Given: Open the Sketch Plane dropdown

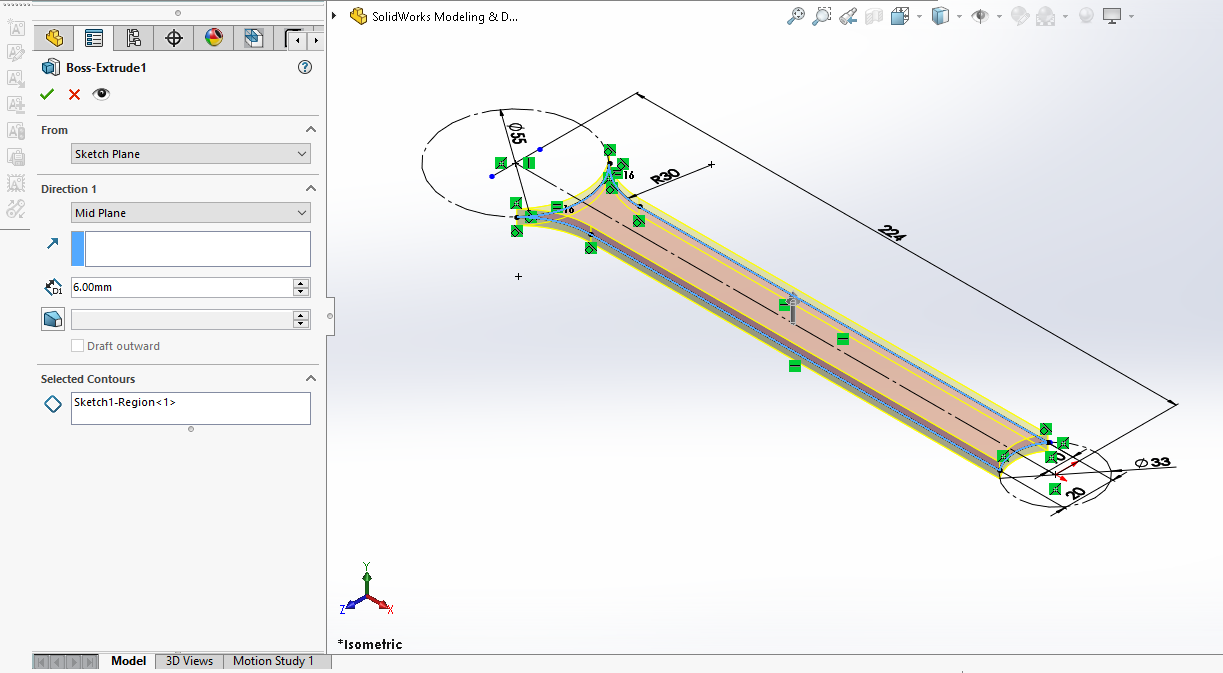Looking at the screenshot, I should pos(191,154).
